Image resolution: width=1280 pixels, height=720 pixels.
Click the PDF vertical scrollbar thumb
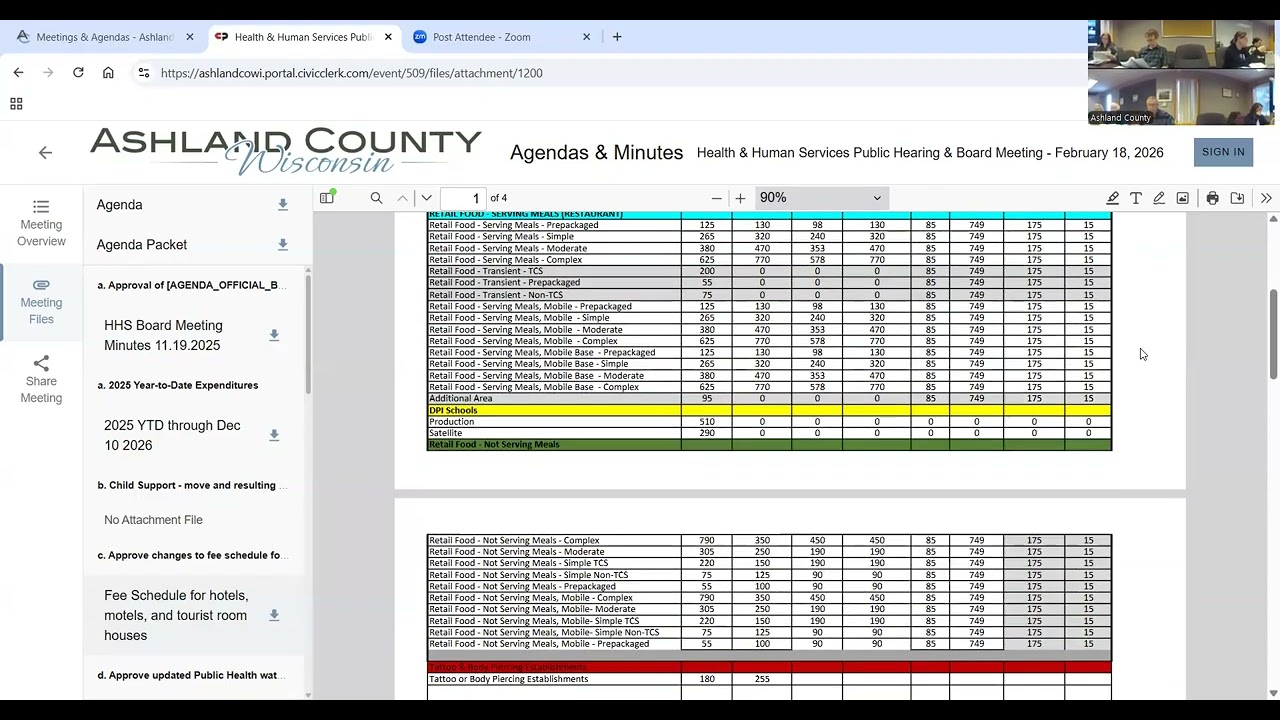pos(1273,334)
